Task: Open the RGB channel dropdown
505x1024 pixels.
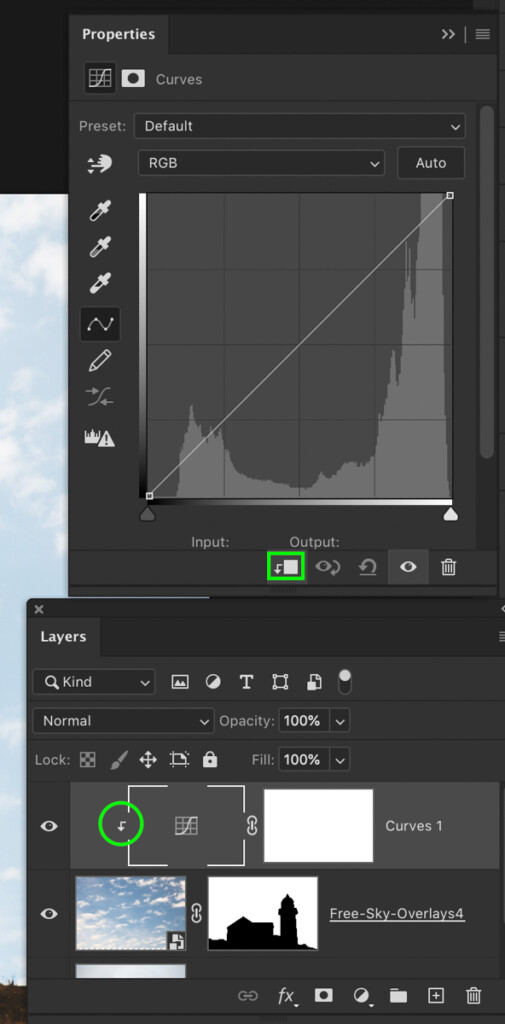Action: pos(261,163)
